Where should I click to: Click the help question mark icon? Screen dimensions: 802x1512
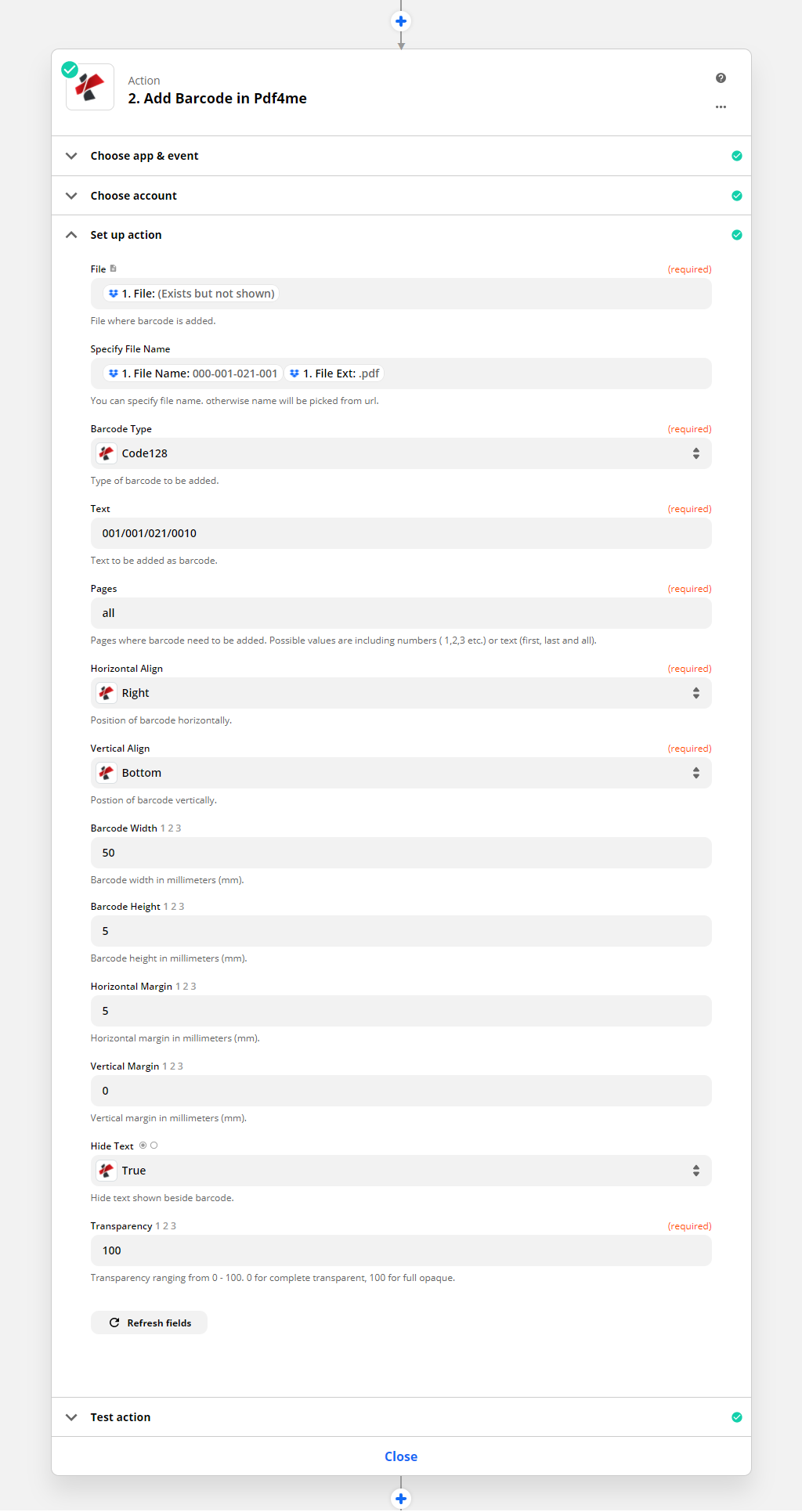(721, 78)
